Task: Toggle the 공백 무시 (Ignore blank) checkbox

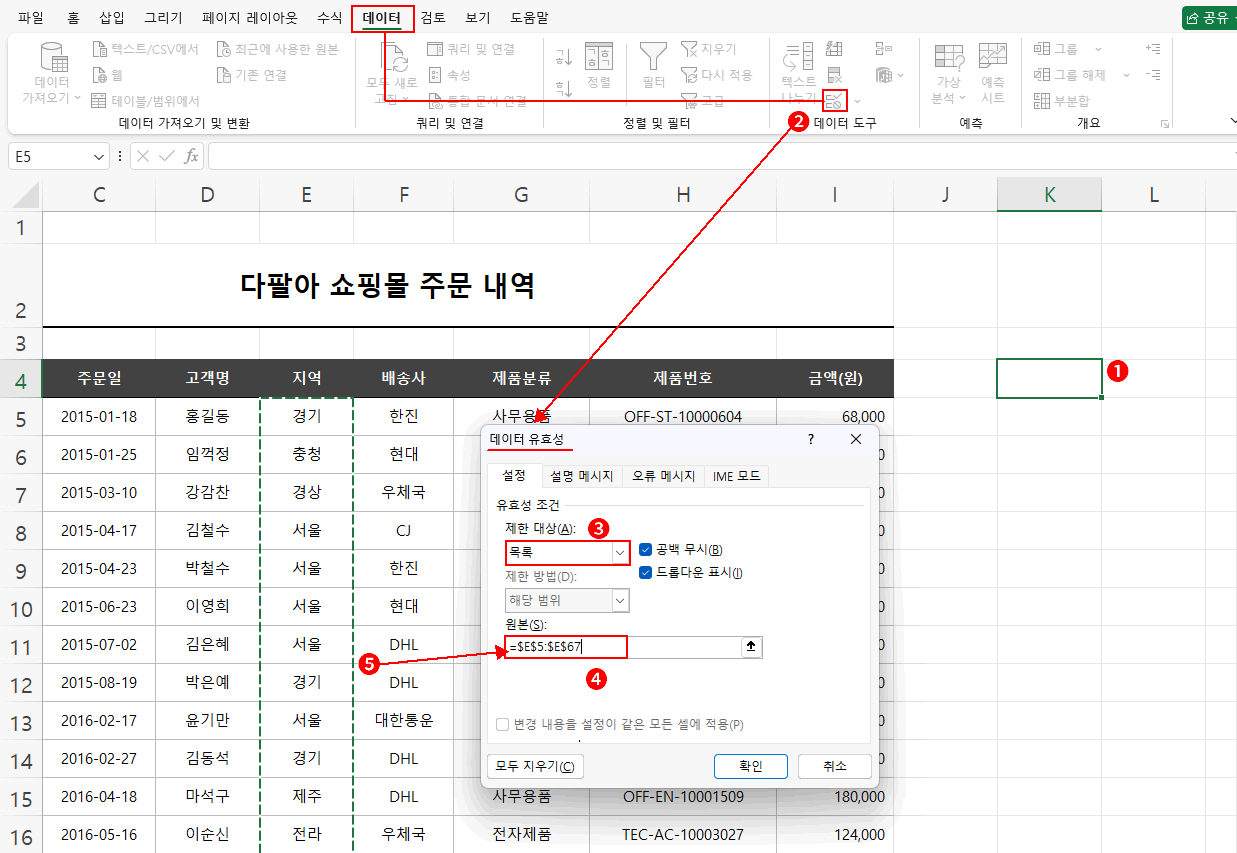Action: (645, 549)
